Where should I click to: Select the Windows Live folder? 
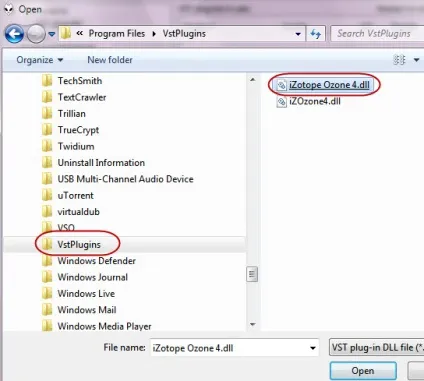pyautogui.click(x=86, y=293)
